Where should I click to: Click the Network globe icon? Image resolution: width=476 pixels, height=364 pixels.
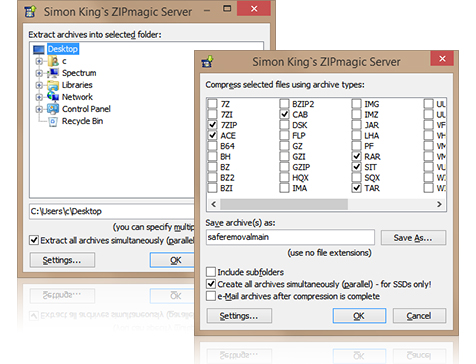[x=53, y=97]
